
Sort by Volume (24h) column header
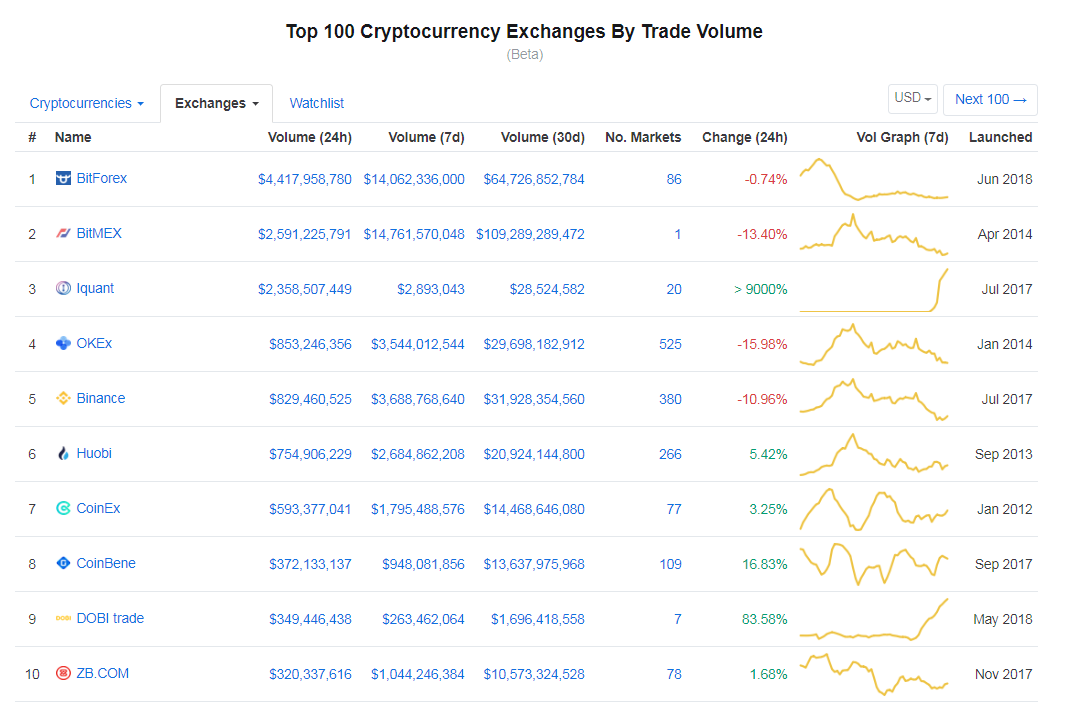point(310,138)
